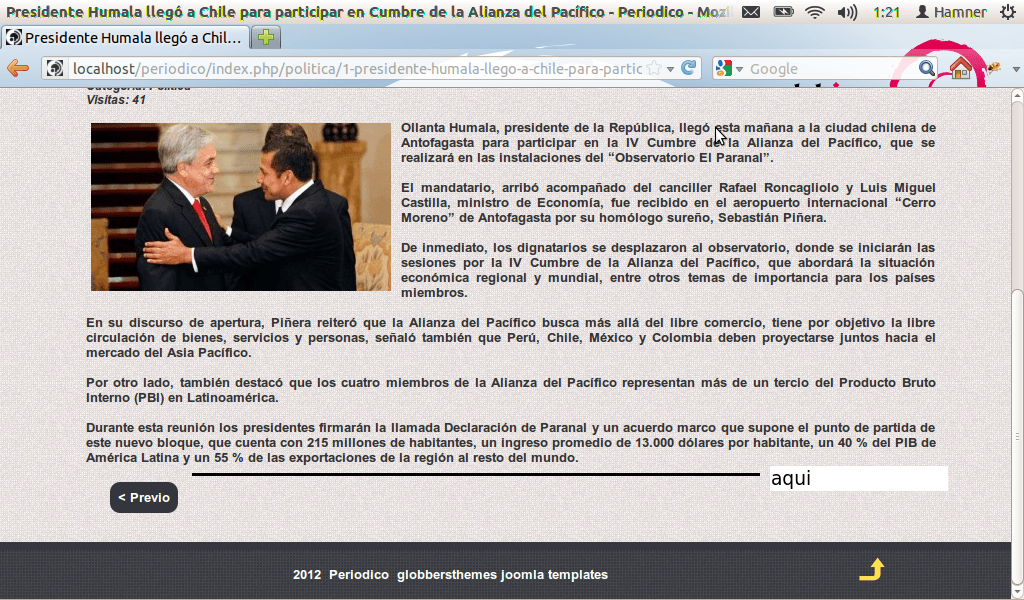Screen dimensions: 1024x600
Task: Reload the page
Action: (688, 68)
